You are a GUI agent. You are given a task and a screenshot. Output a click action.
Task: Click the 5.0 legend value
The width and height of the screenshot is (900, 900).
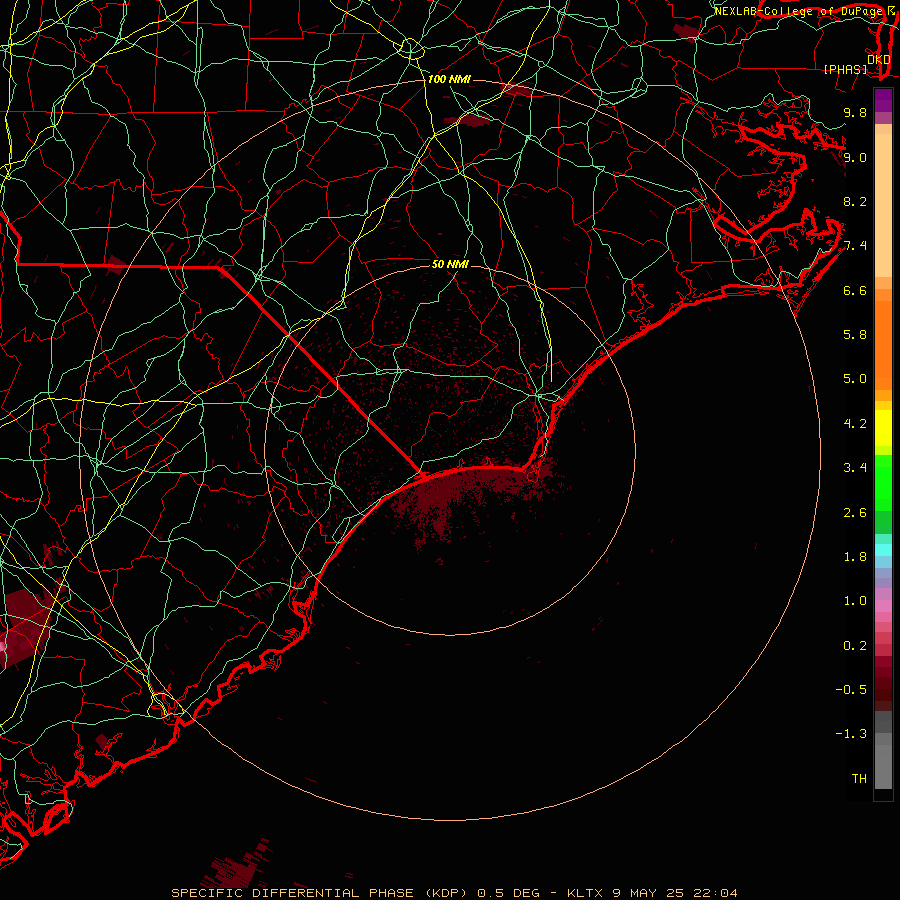855,379
